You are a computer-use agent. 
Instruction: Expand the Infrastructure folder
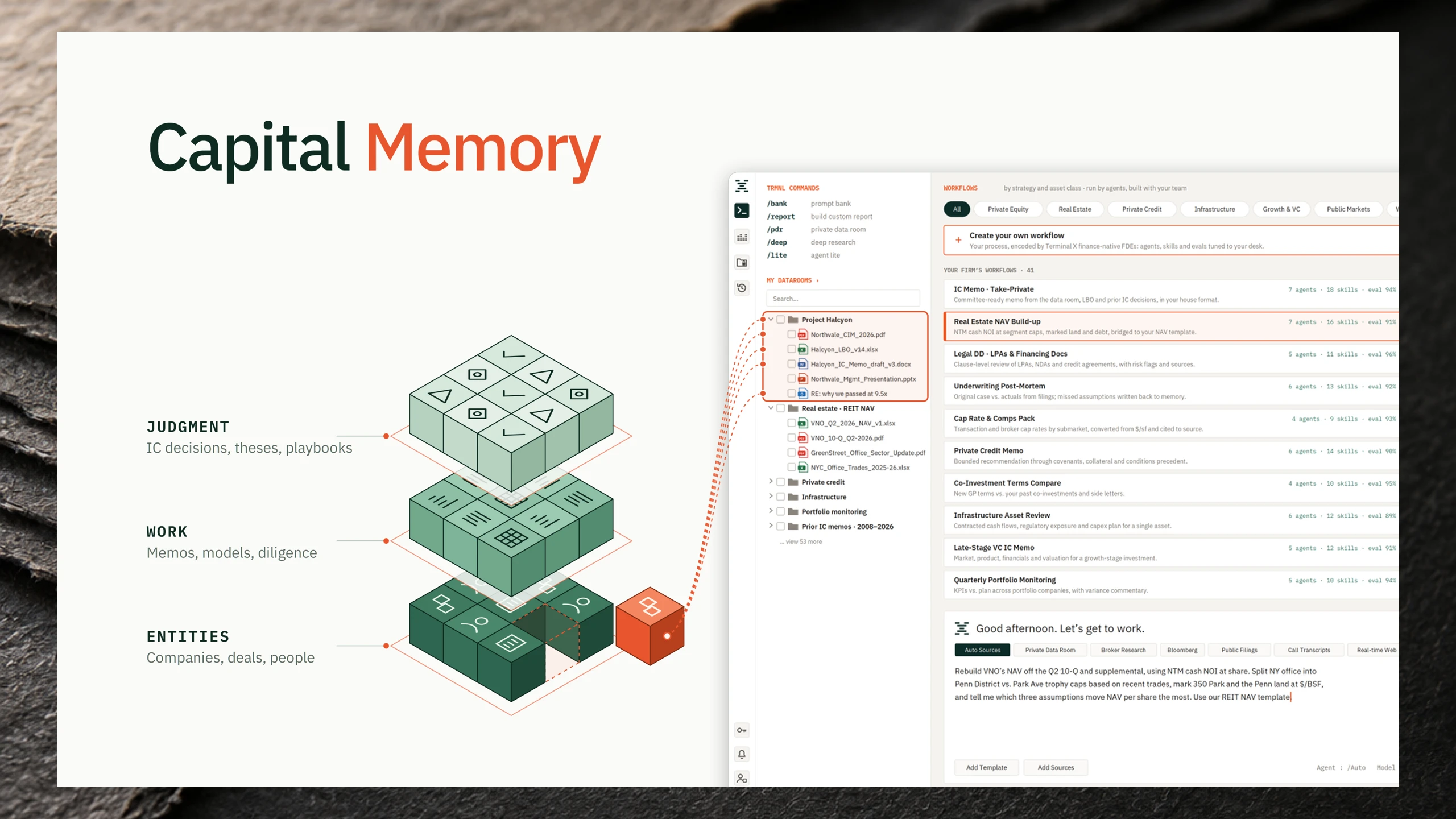(x=771, y=497)
